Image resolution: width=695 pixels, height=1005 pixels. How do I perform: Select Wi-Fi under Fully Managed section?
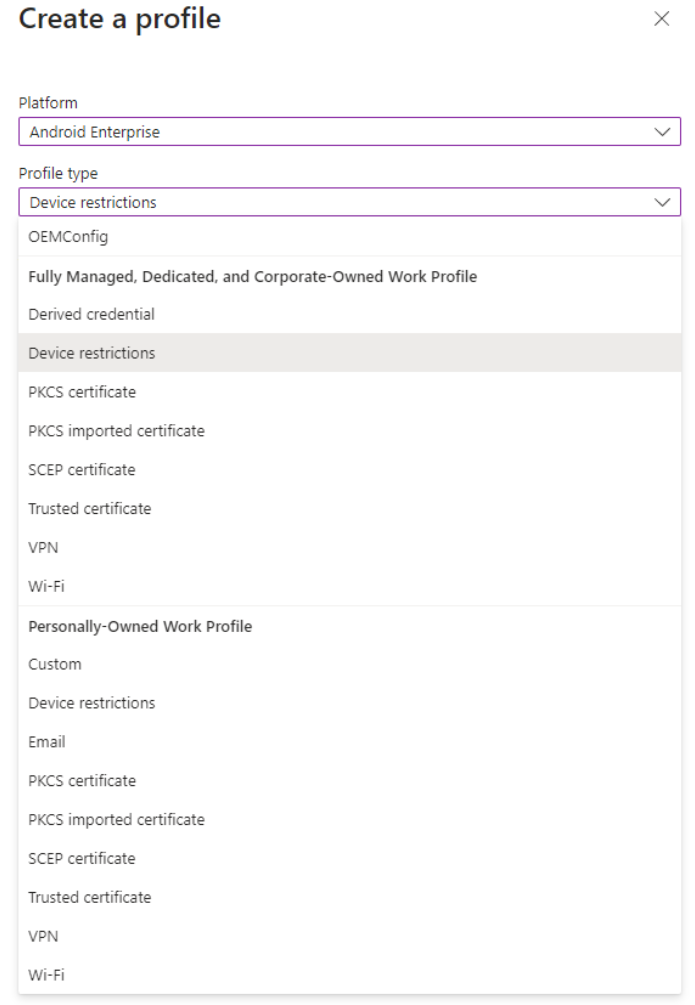tap(349, 586)
